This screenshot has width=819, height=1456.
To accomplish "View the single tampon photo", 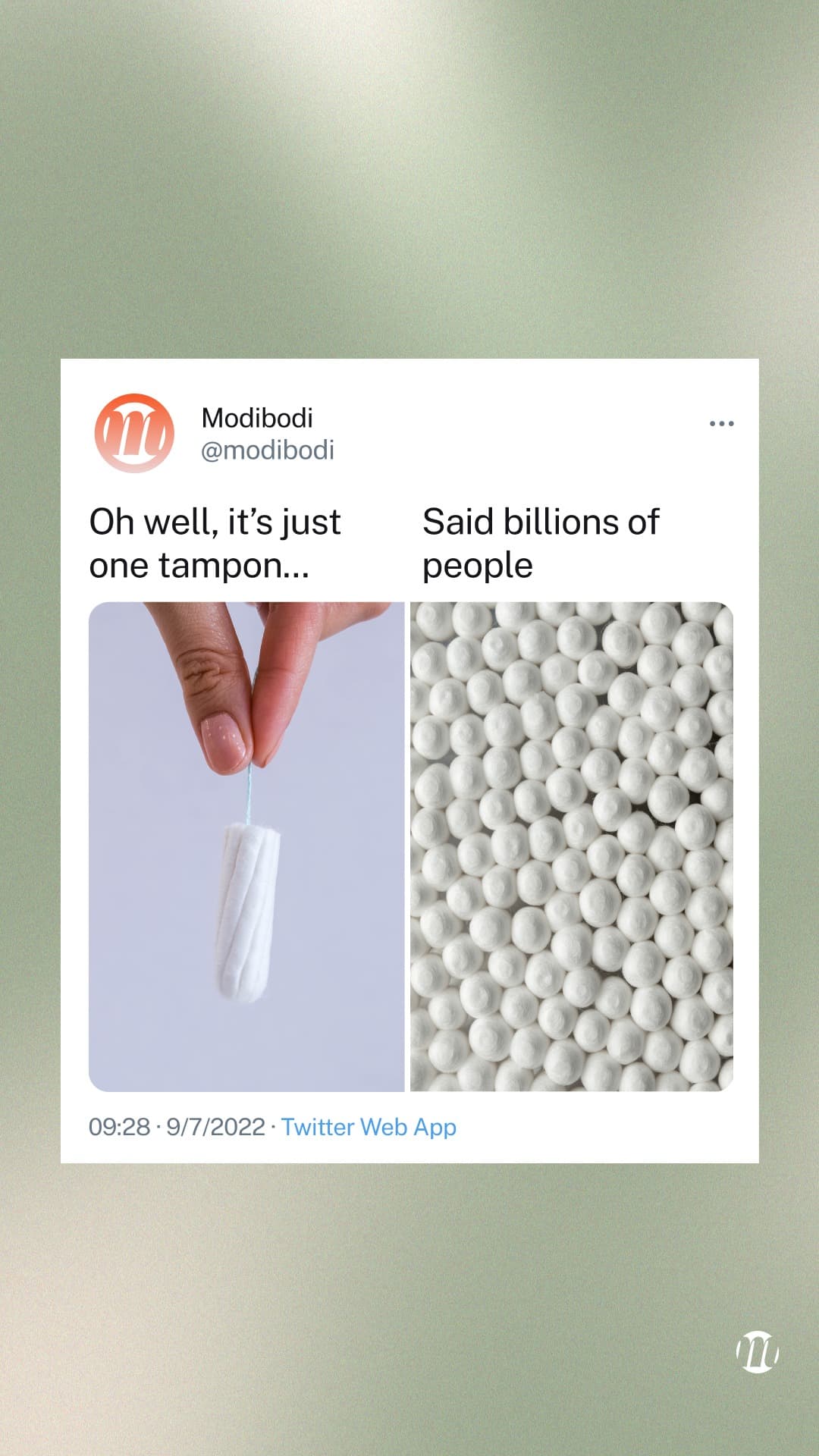I will point(246,846).
